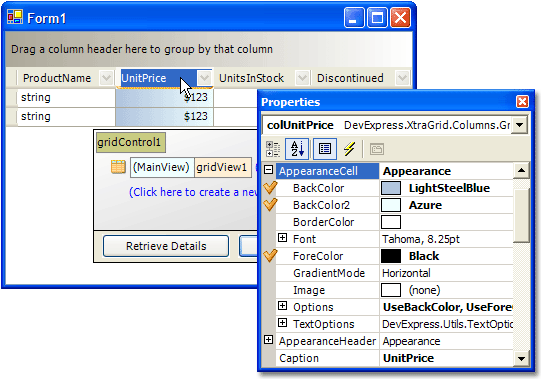The height and width of the screenshot is (379, 541).
Task: Click the BackColor2 checkmark indicator
Action: (270, 205)
